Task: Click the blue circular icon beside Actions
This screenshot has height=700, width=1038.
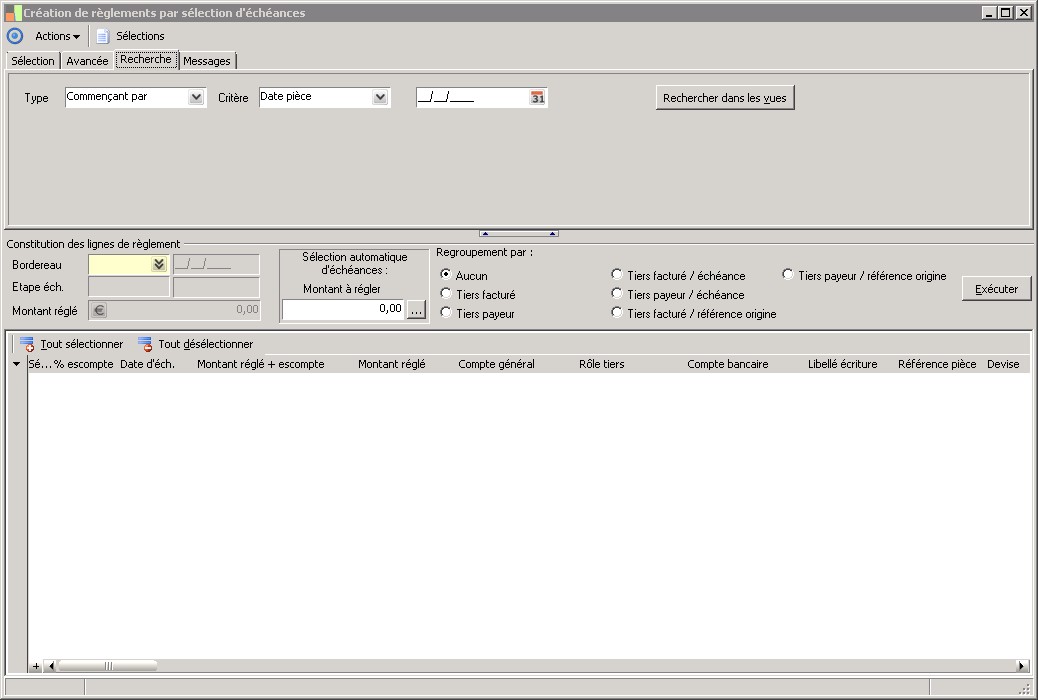Action: (15, 36)
